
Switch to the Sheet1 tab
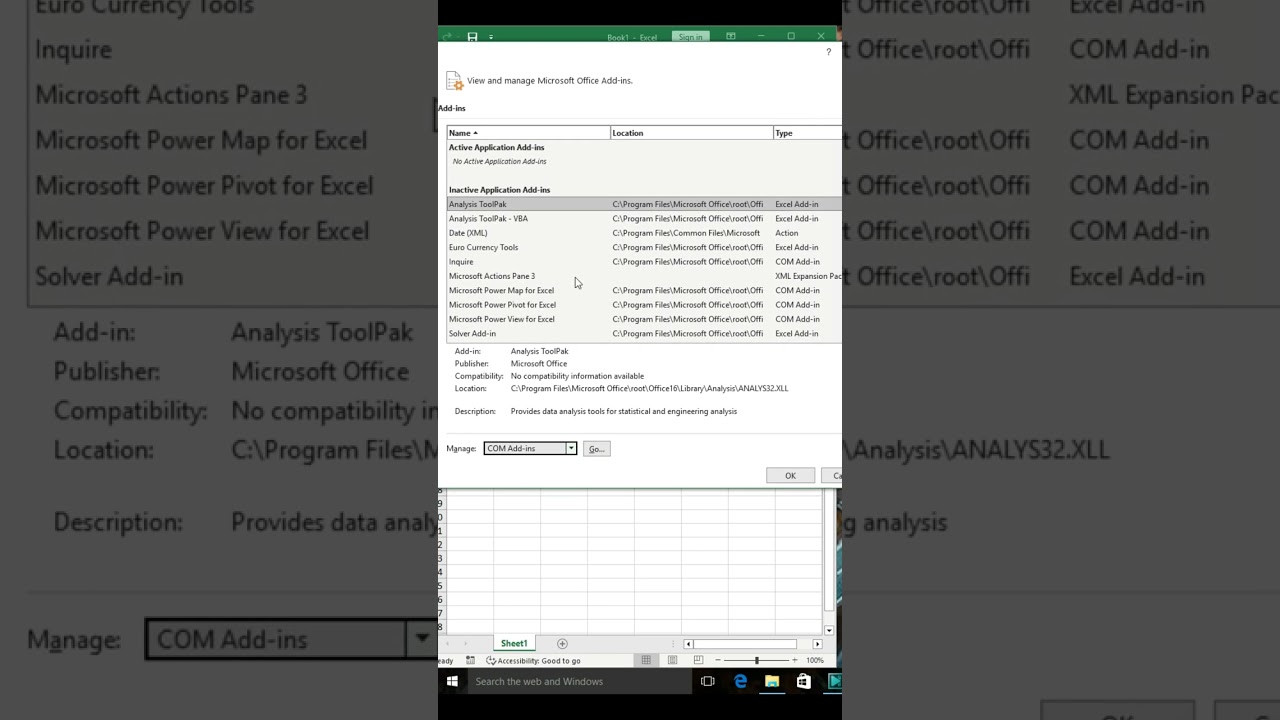pyautogui.click(x=514, y=644)
